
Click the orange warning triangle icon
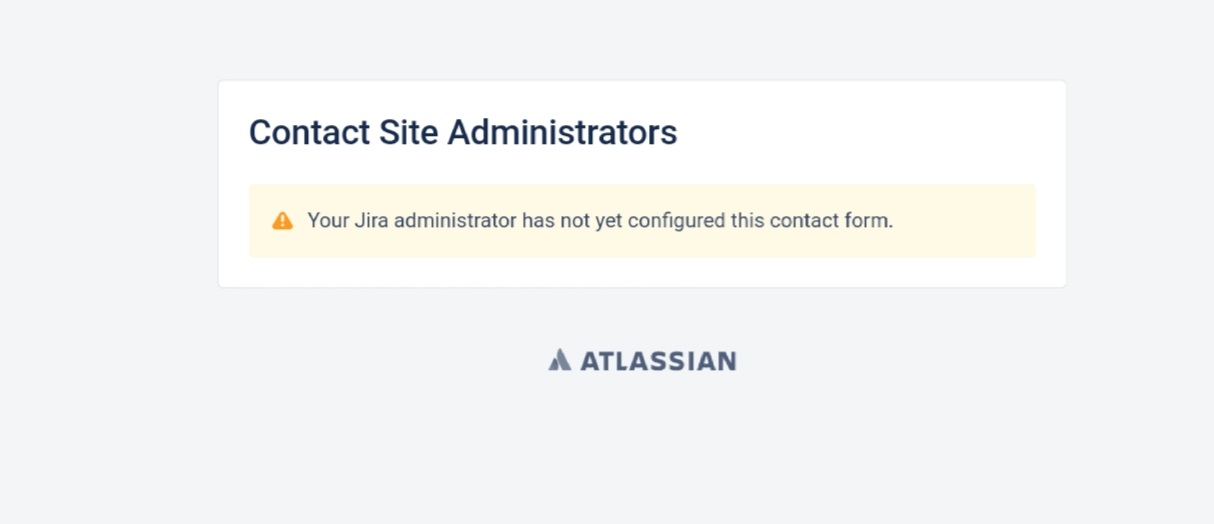point(283,221)
